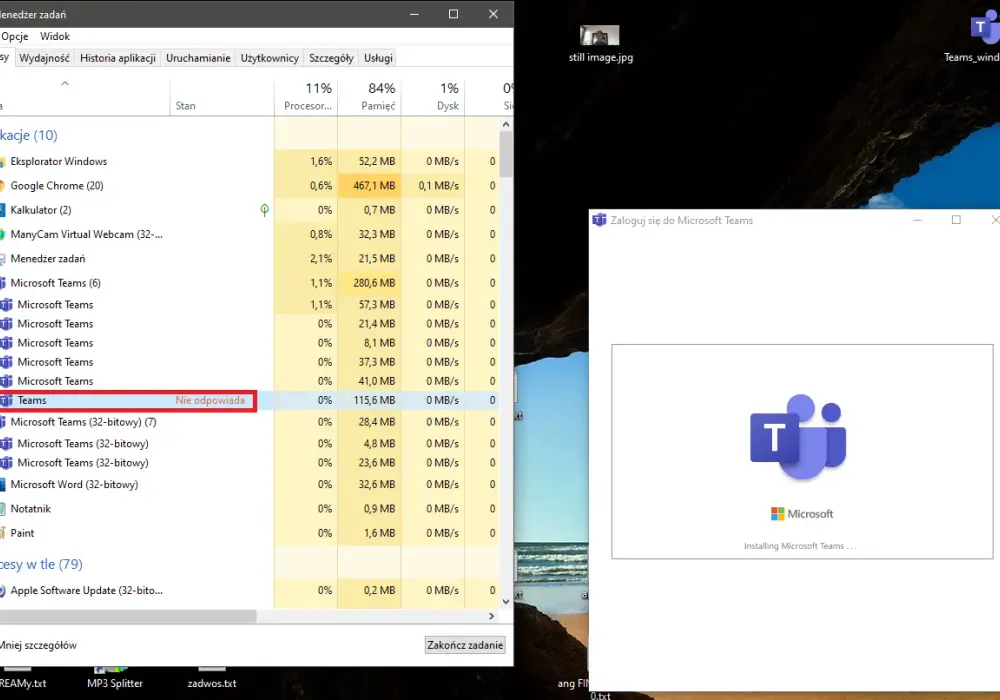The image size is (1000, 700).
Task: Open the Widok menu
Action: pyautogui.click(x=55, y=36)
